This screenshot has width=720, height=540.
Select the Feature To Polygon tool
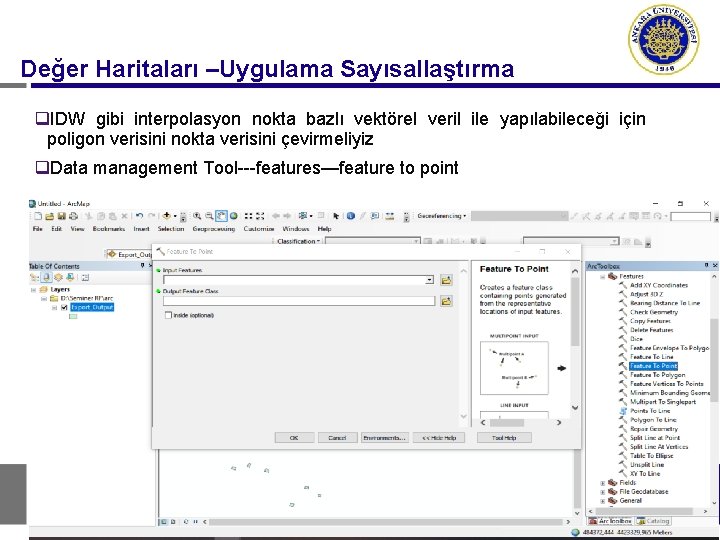tap(657, 375)
